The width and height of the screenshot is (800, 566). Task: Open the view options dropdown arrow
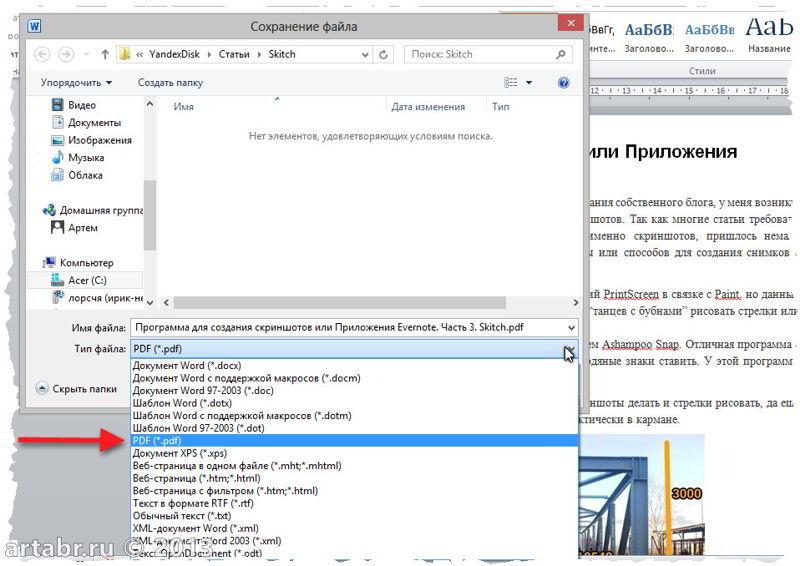[x=529, y=83]
